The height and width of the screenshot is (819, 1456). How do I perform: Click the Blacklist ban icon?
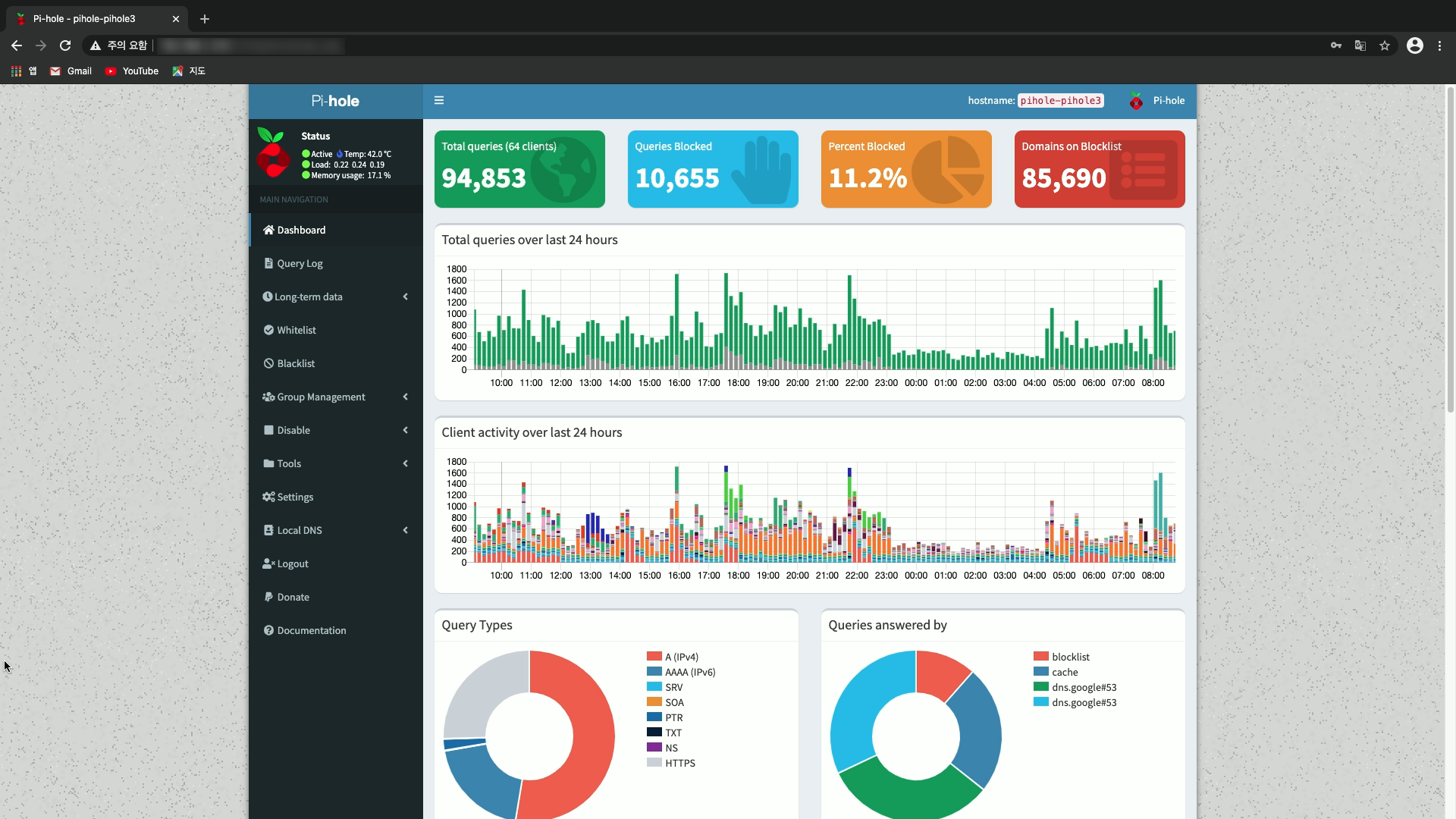click(x=268, y=363)
